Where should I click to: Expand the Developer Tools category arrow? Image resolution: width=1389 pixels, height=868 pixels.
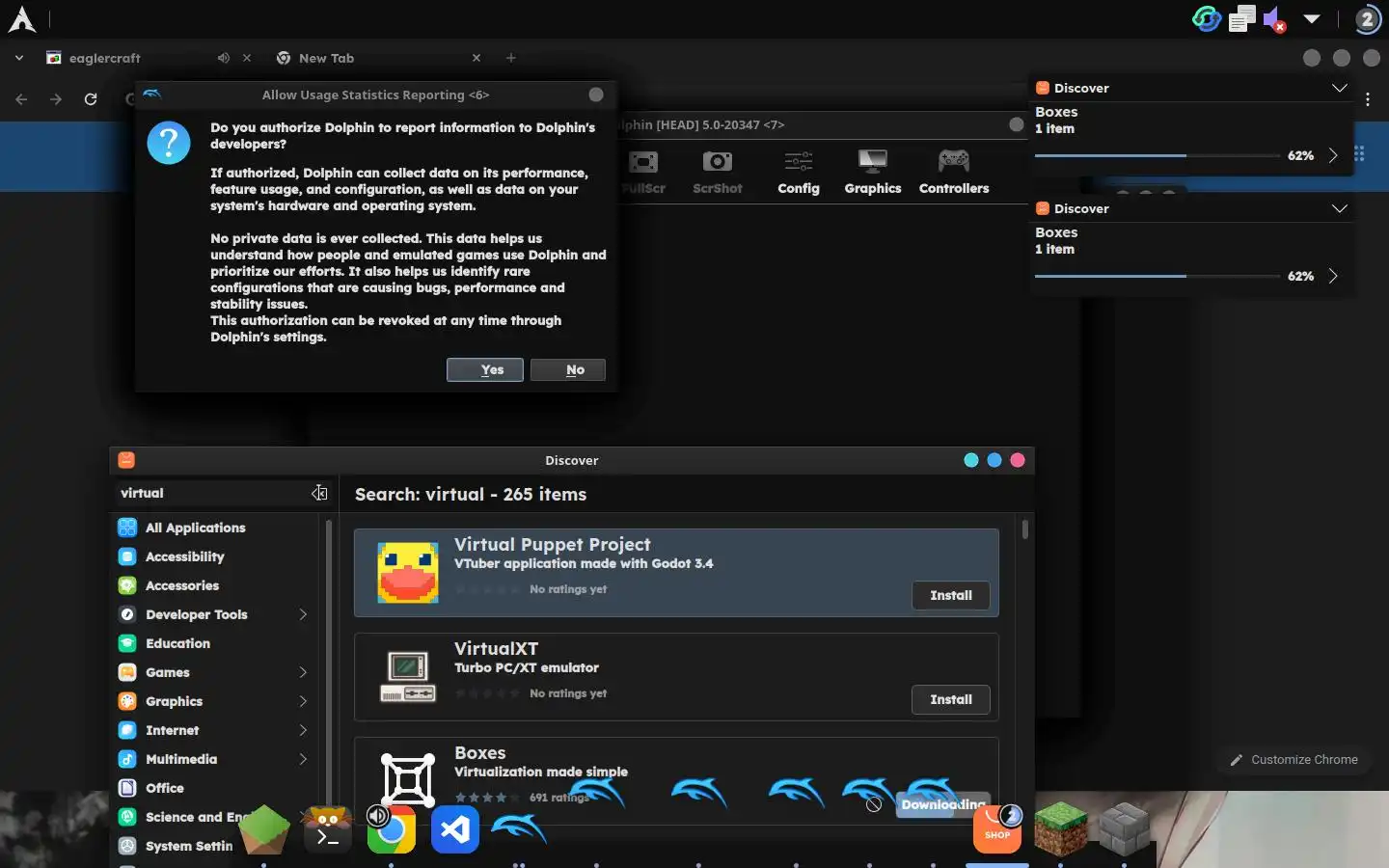pyautogui.click(x=303, y=614)
